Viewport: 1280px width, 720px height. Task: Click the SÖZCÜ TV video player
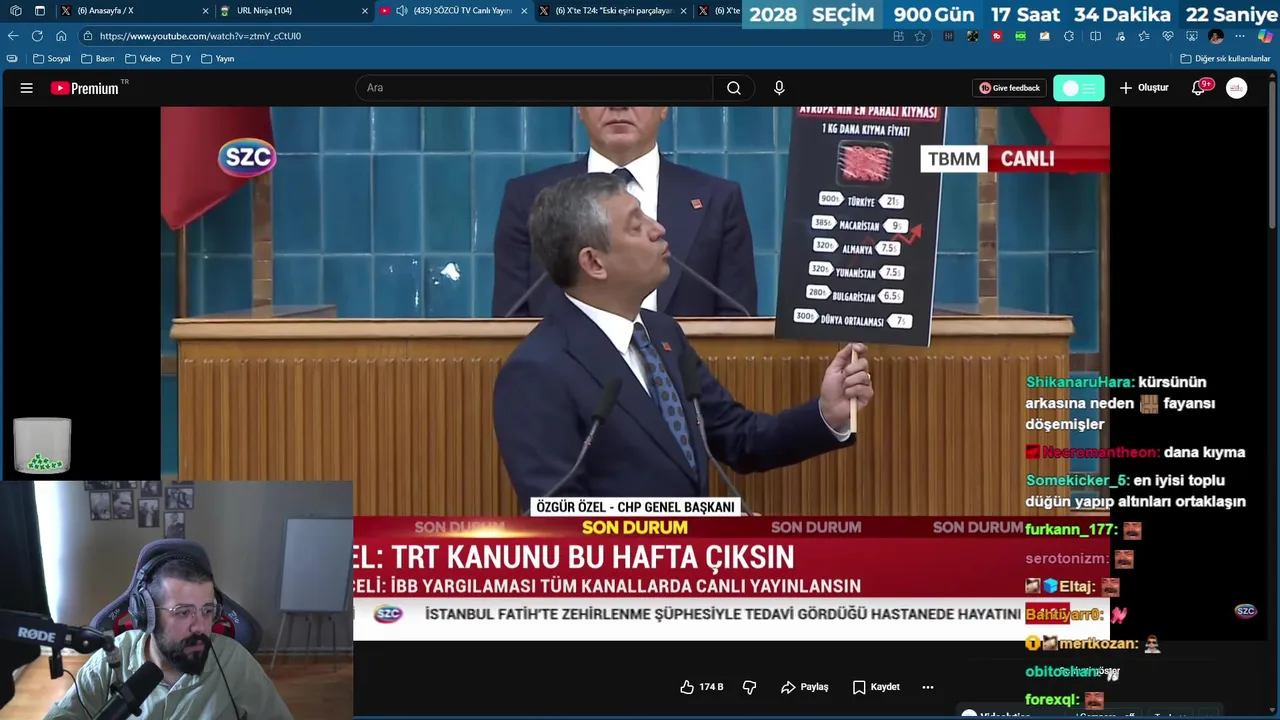635,372
